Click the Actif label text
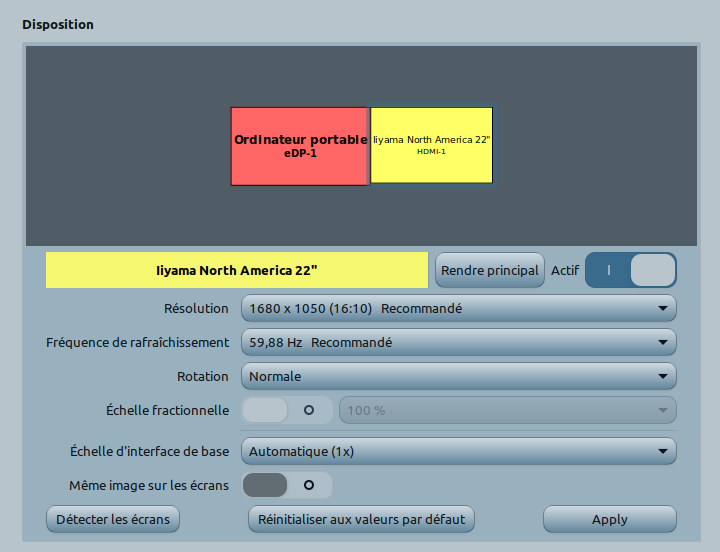The height and width of the screenshot is (552, 720). 565,271
